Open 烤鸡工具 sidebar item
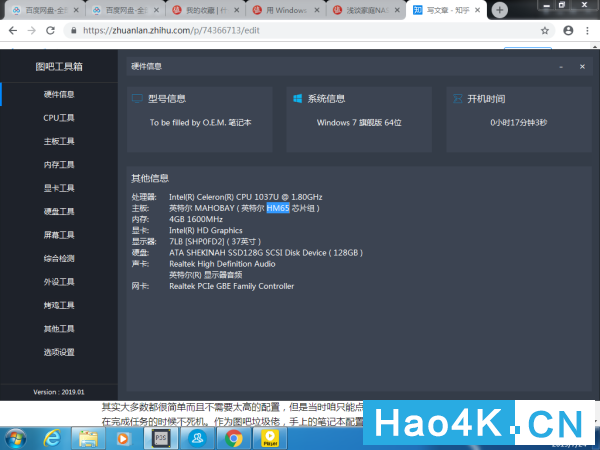 point(59,305)
